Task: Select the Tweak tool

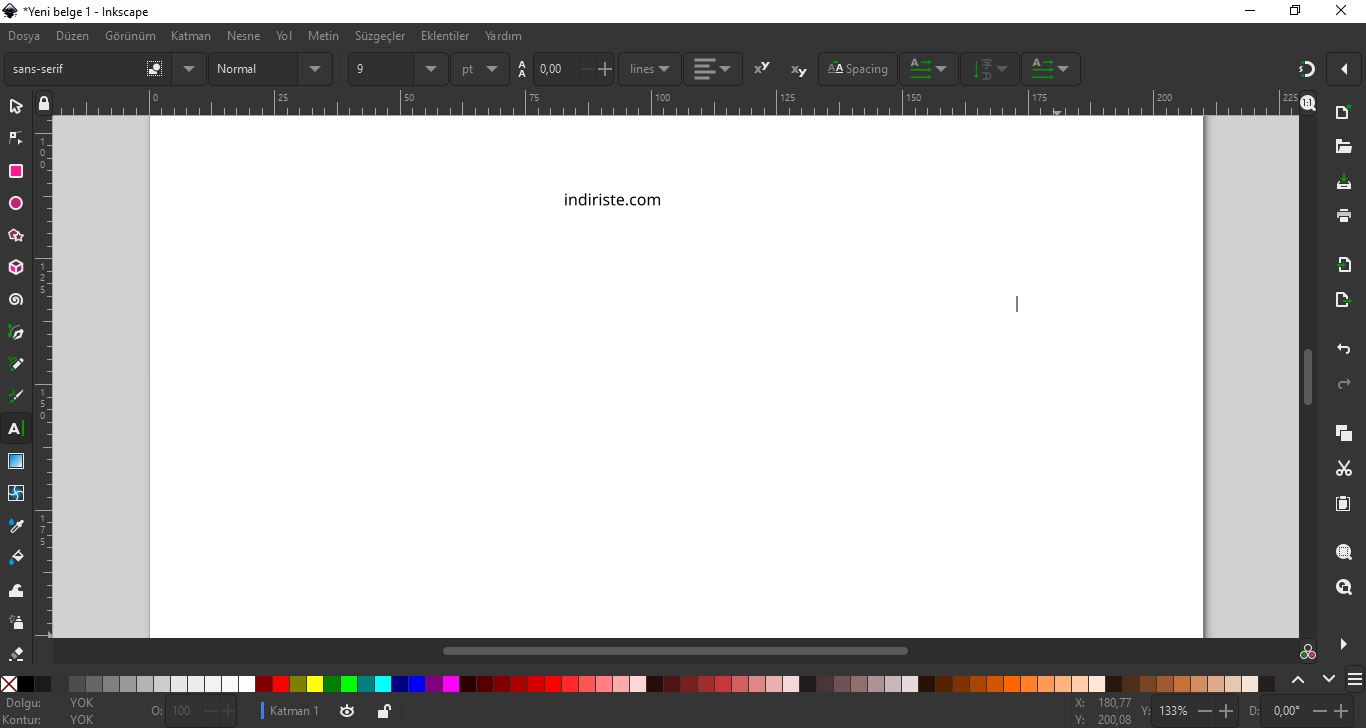Action: click(x=16, y=590)
